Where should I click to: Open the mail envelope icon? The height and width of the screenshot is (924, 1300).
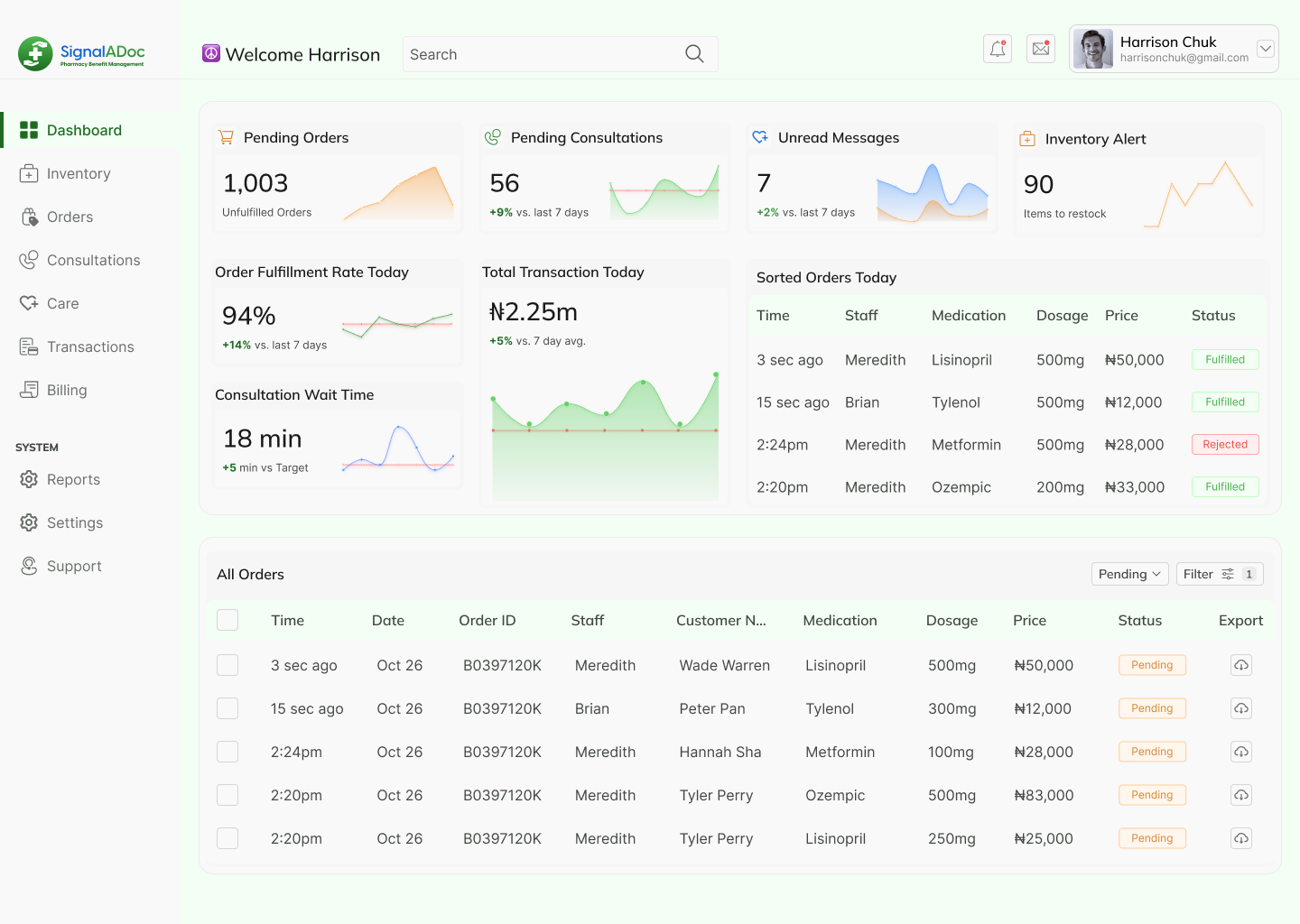point(1041,49)
